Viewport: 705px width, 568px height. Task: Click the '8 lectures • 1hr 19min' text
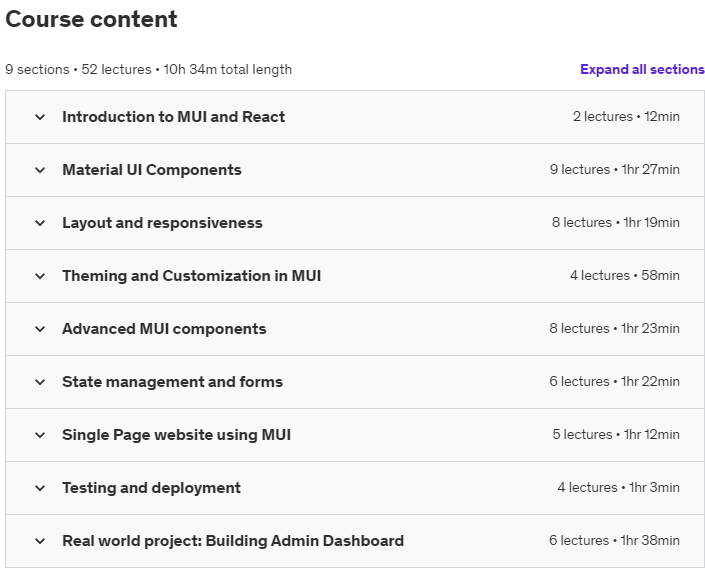pyautogui.click(x=616, y=223)
